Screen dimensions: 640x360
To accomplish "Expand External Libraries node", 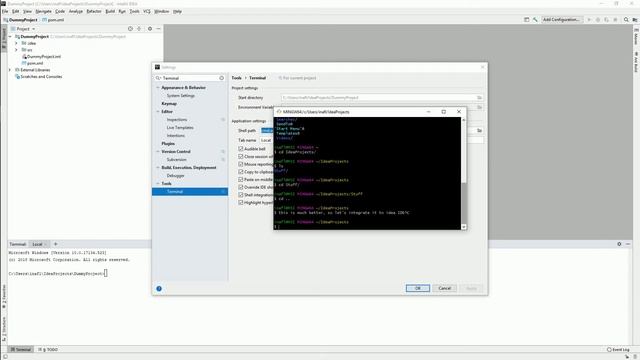I will tap(10, 70).
